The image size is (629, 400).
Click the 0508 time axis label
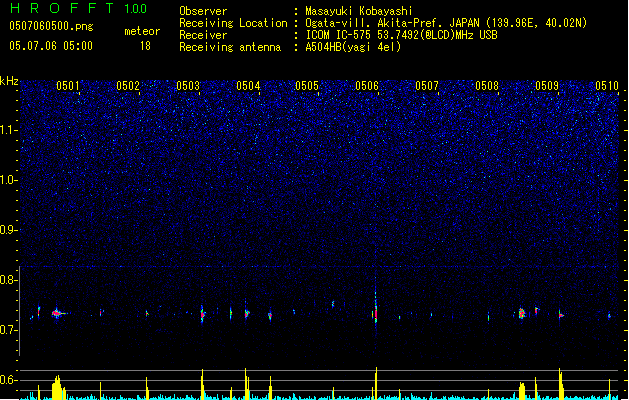pos(487,86)
